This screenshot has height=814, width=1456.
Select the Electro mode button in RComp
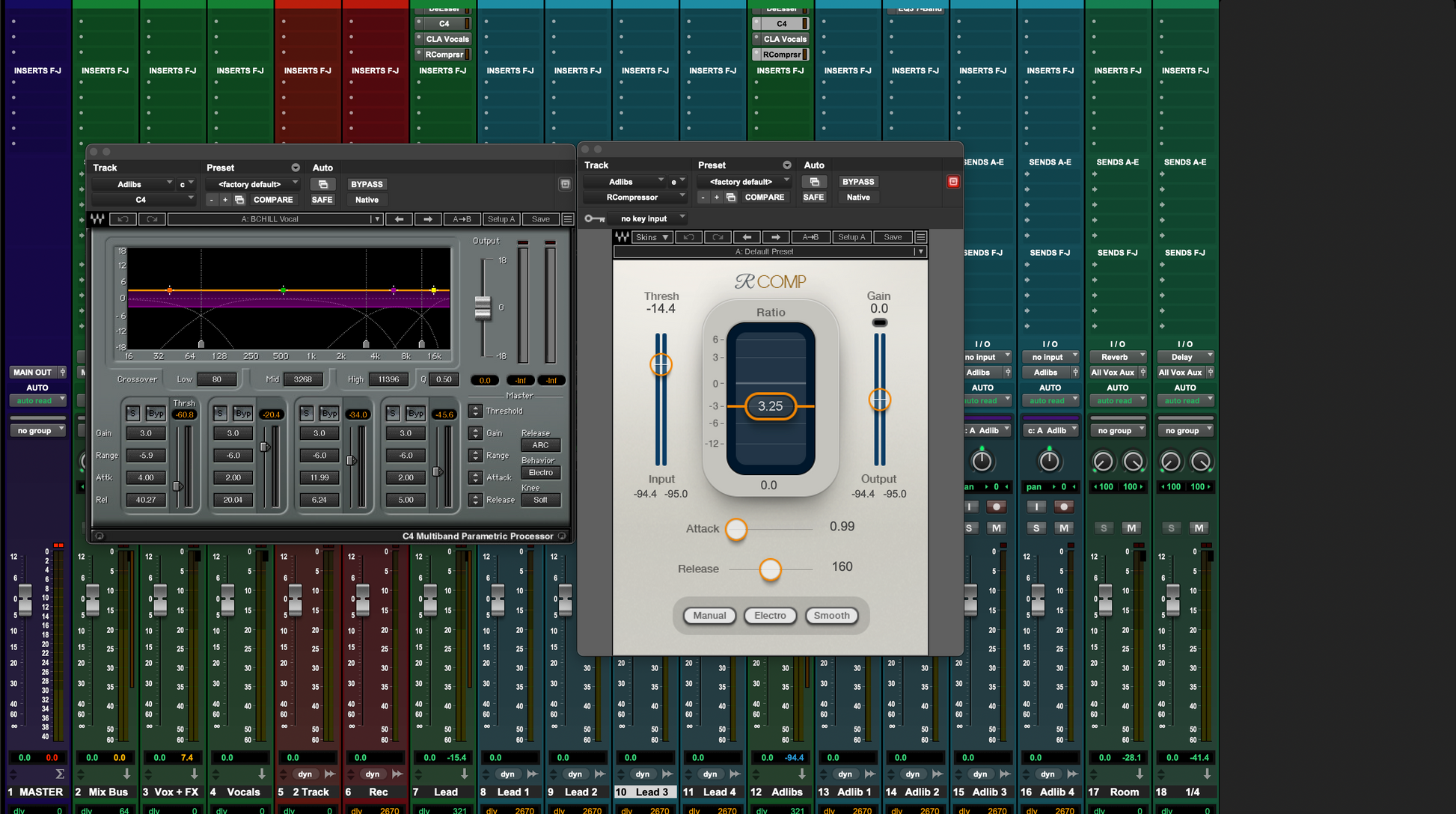coord(770,616)
